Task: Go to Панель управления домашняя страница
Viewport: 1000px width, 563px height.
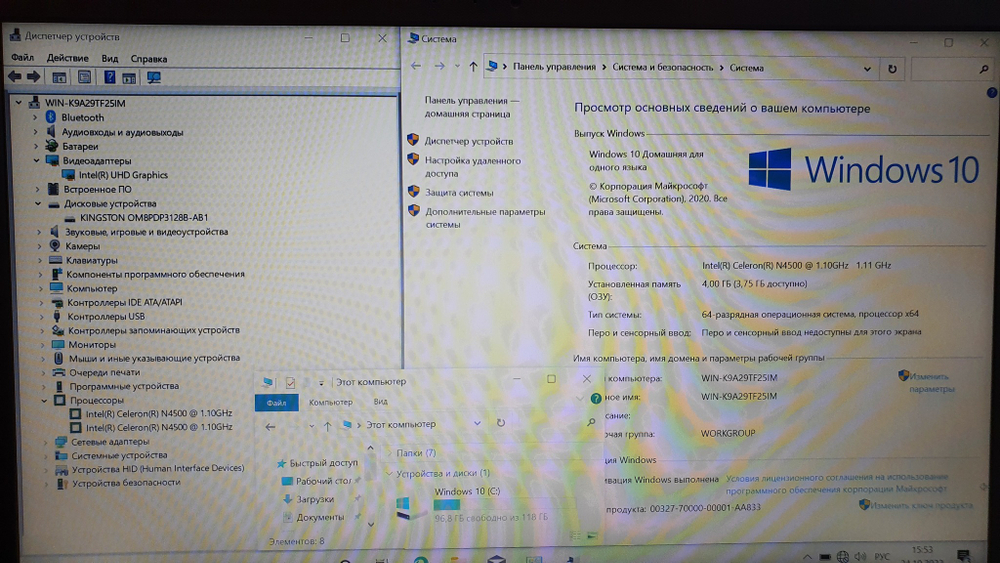Action: tap(471, 107)
